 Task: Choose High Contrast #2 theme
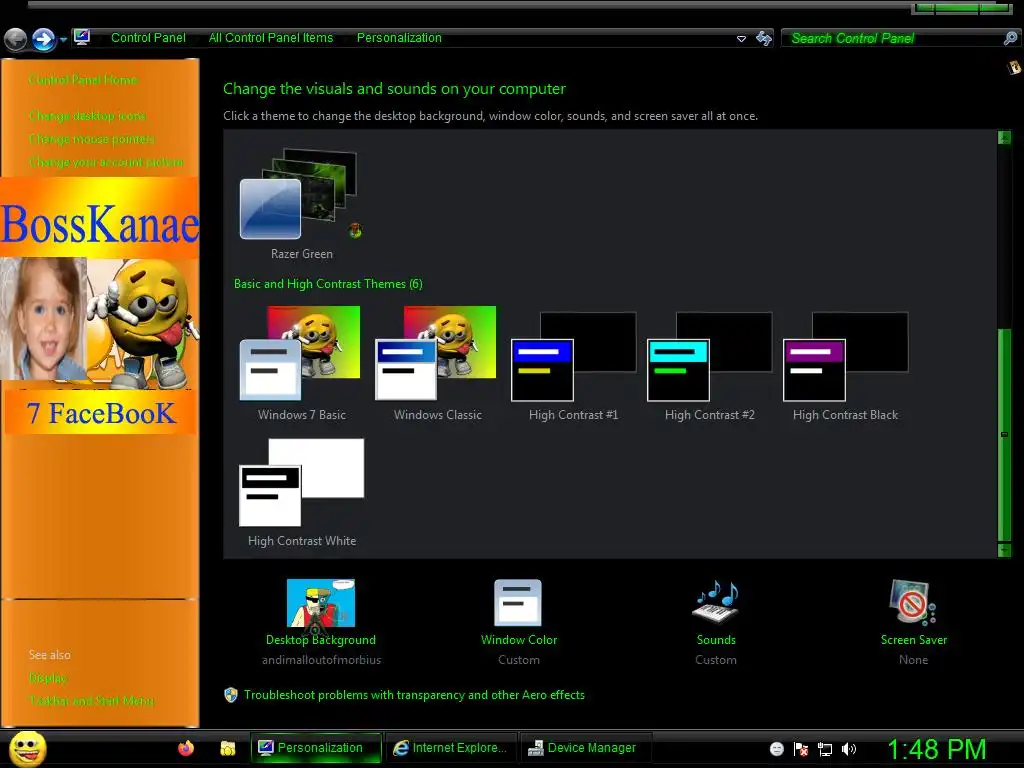point(709,366)
